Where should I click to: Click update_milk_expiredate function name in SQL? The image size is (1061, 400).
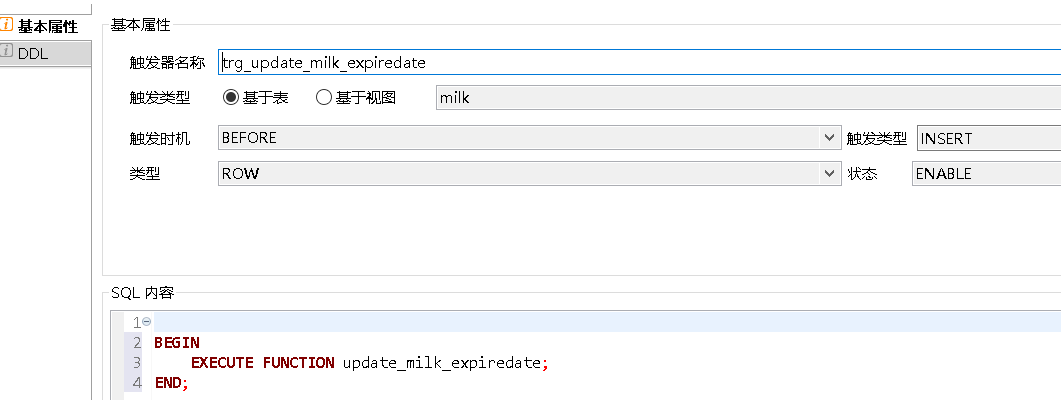pyautogui.click(x=441, y=362)
